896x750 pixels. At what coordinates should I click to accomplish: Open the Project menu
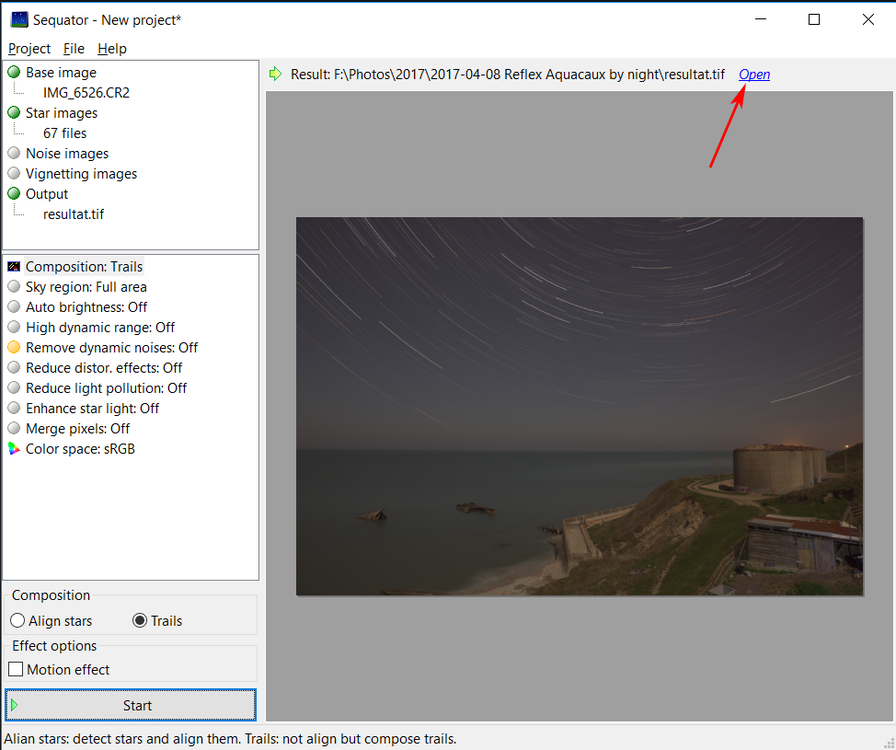click(x=29, y=49)
